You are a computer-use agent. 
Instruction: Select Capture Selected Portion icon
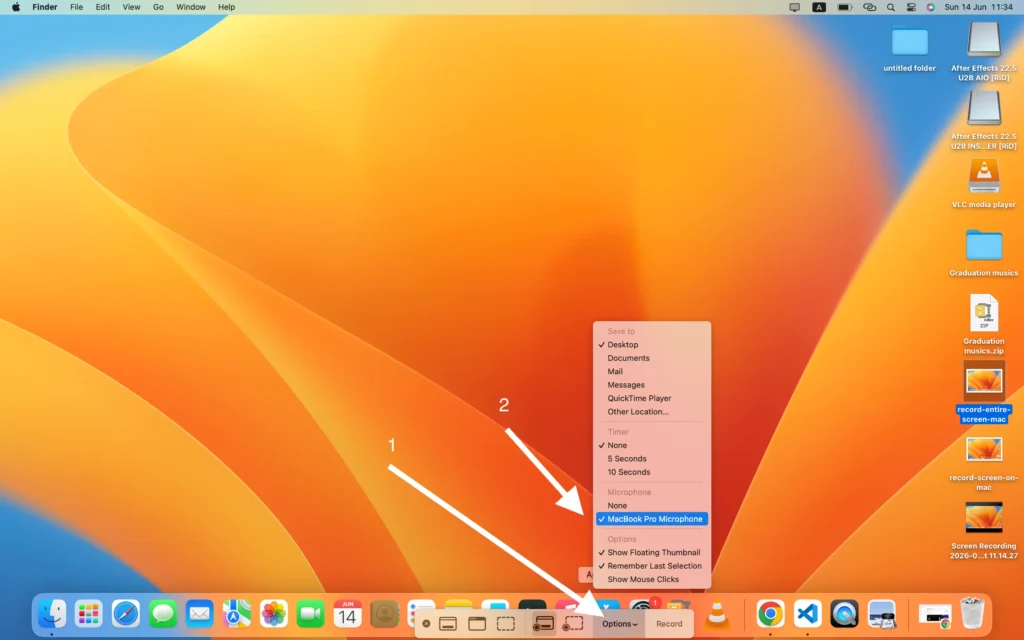tap(505, 624)
